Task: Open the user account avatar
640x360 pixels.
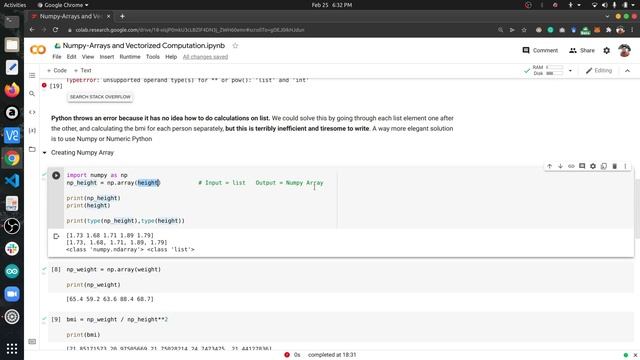Action: pyautogui.click(x=624, y=50)
